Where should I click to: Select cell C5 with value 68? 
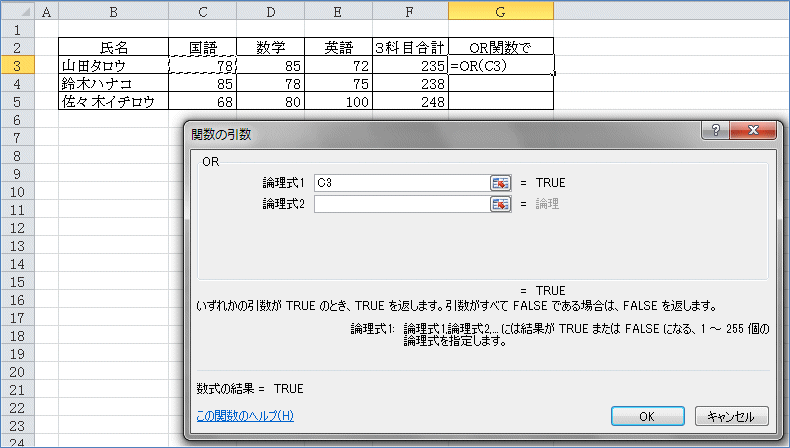coord(203,102)
